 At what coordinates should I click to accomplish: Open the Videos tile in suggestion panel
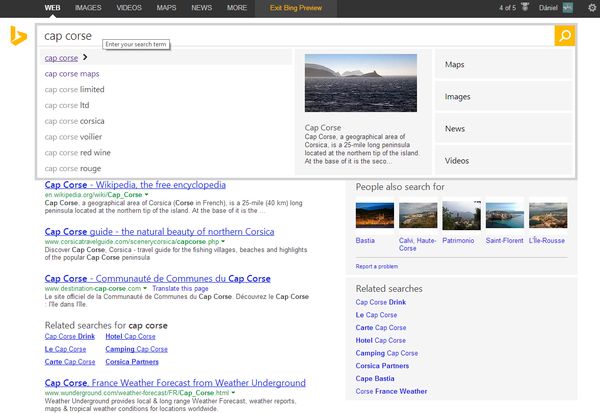tap(504, 160)
